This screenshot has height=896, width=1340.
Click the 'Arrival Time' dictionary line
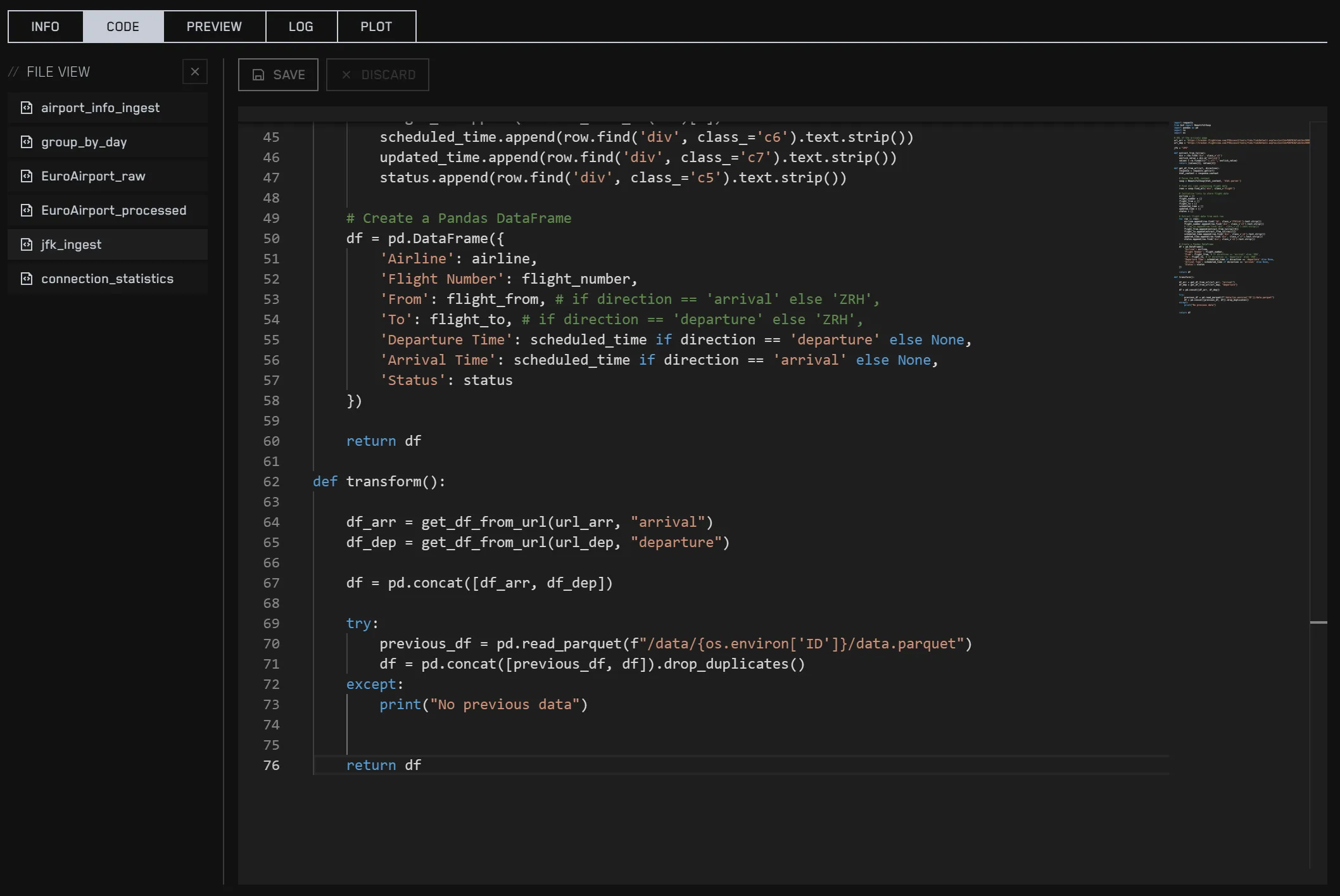click(x=659, y=360)
